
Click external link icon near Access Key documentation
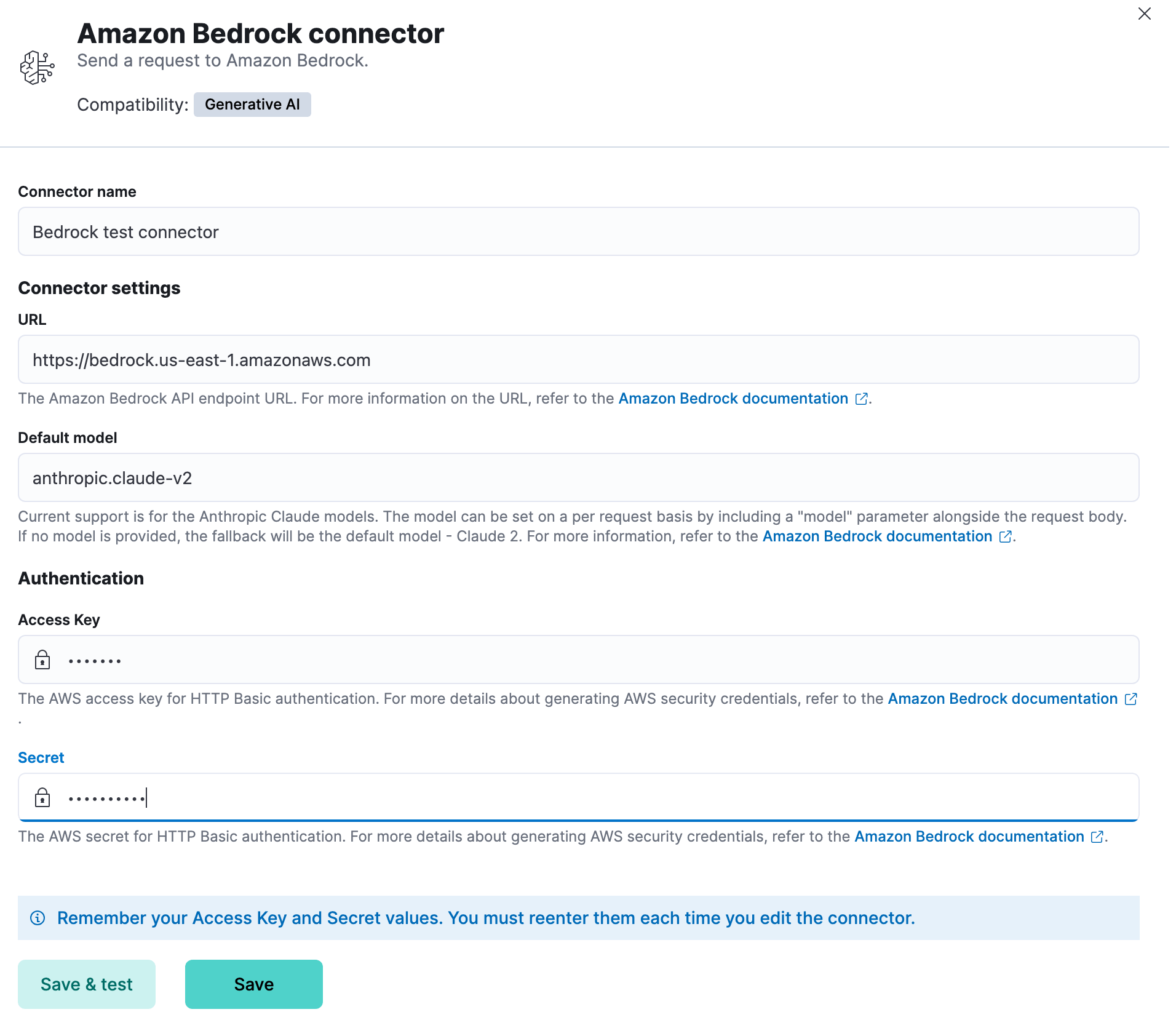tap(1131, 699)
